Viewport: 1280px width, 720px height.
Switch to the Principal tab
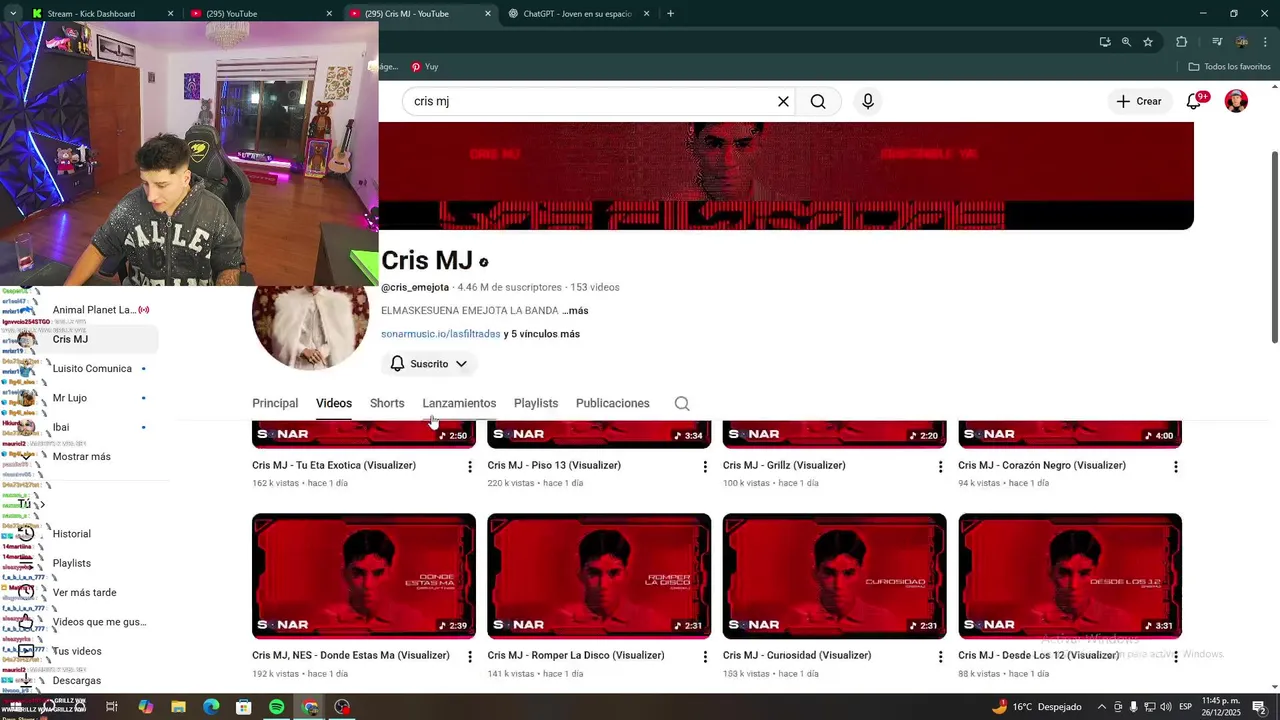[275, 403]
